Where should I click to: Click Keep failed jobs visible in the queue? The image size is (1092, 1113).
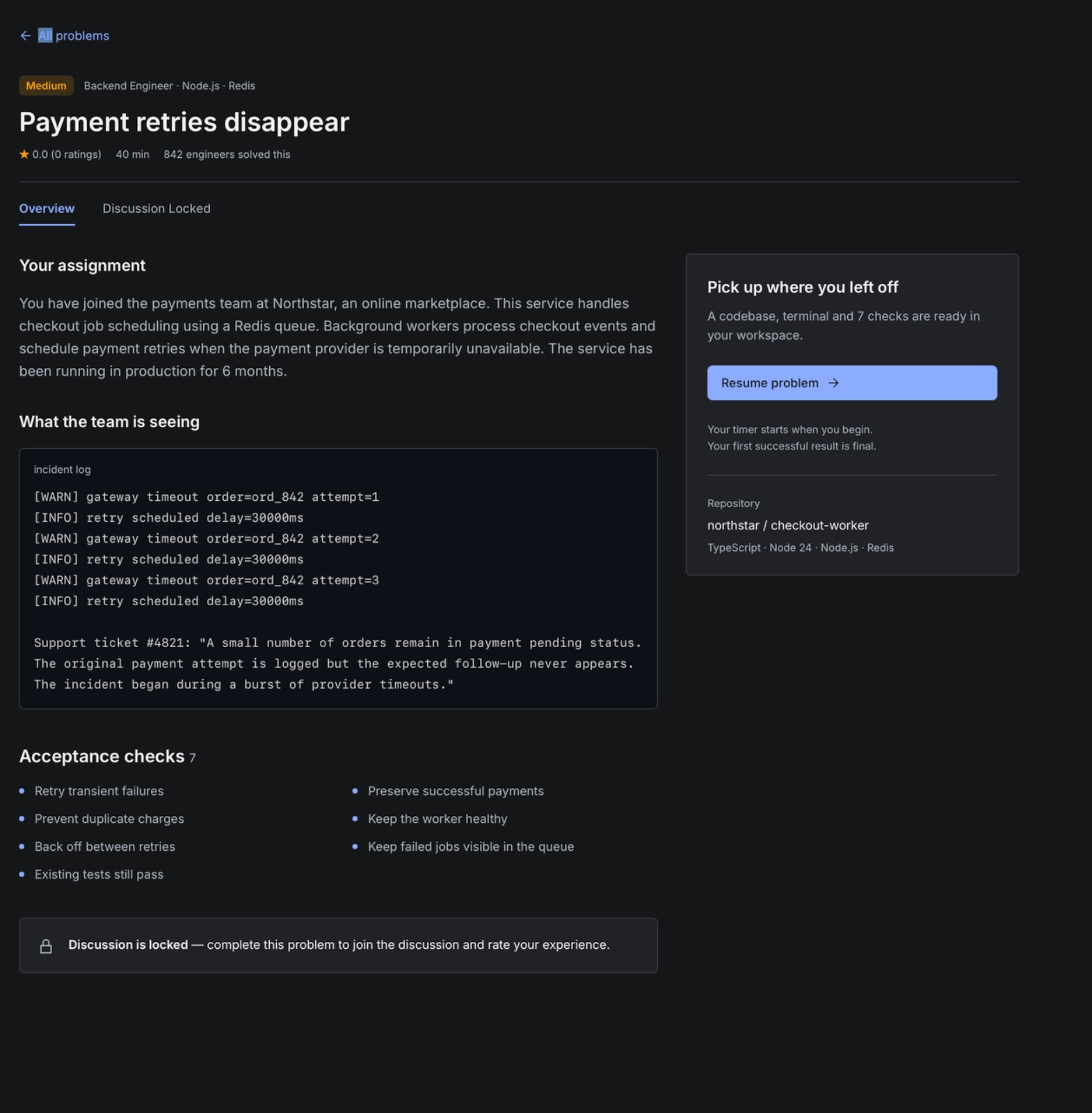(471, 847)
